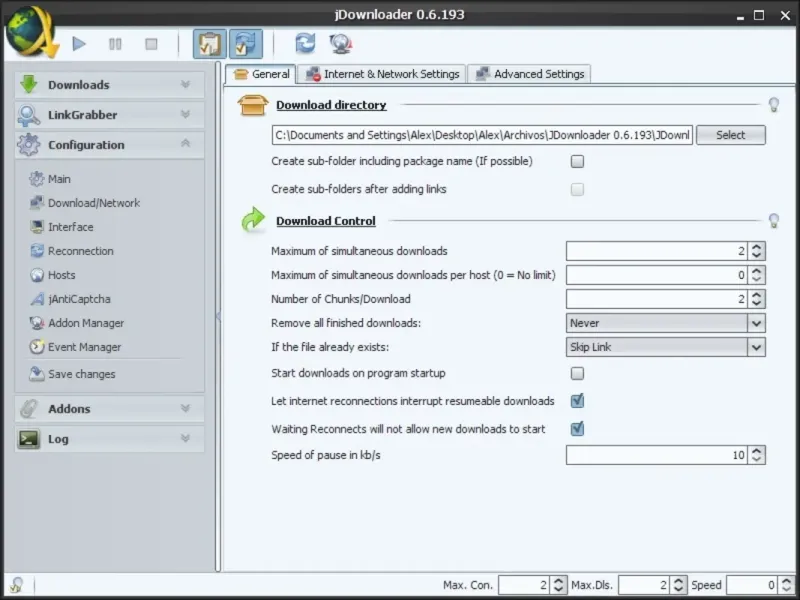Uncheck Waiting Reconnects will not allow new downloads

click(x=577, y=429)
